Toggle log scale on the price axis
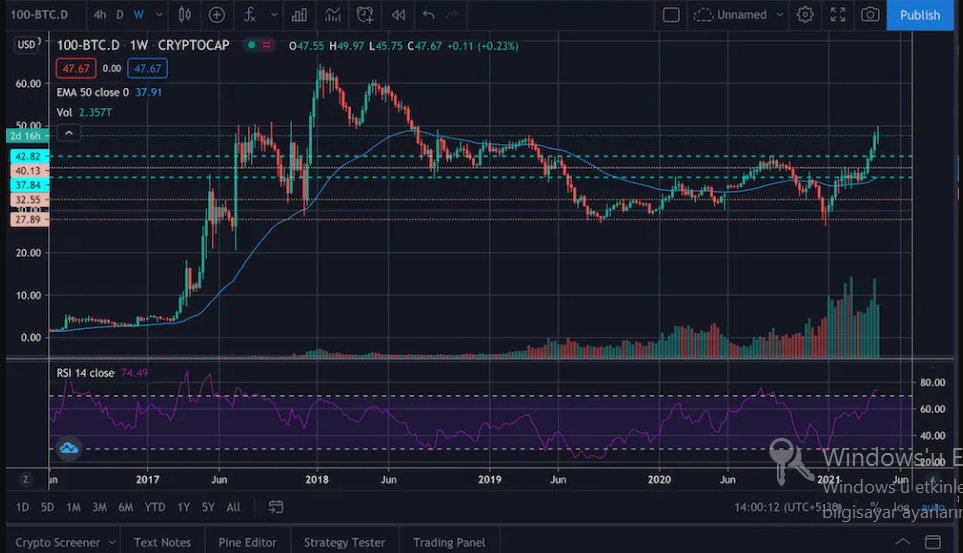 [901, 508]
